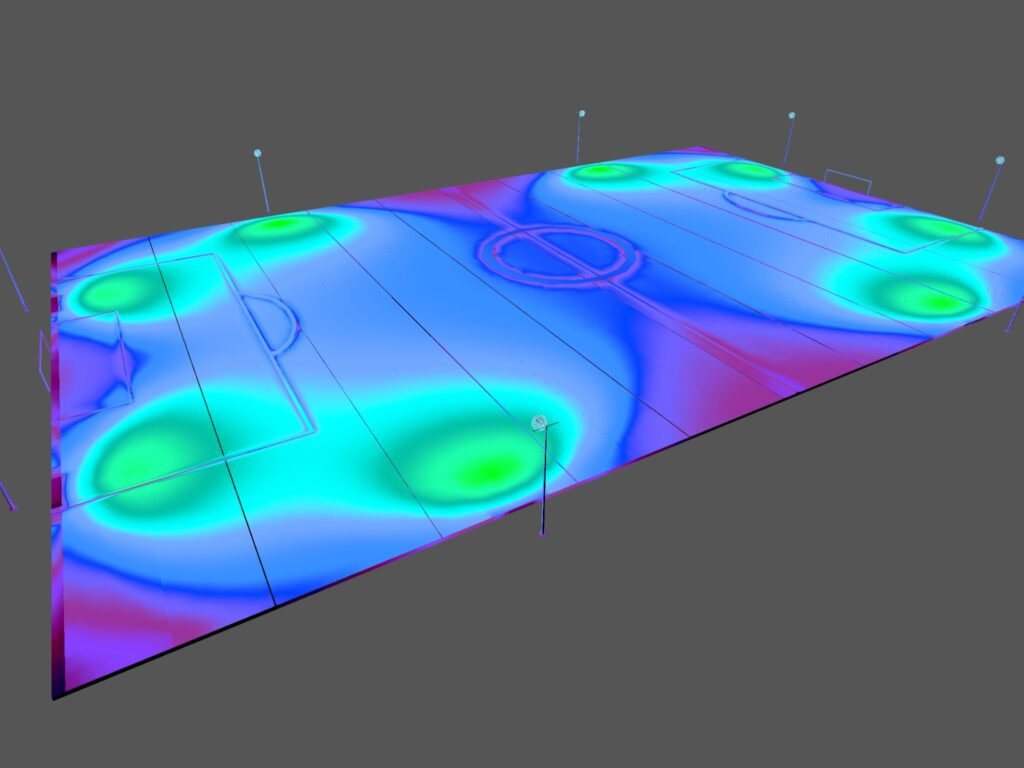Click the large green hotspot on left penalty box line
1024x768 pixels.
[160, 455]
